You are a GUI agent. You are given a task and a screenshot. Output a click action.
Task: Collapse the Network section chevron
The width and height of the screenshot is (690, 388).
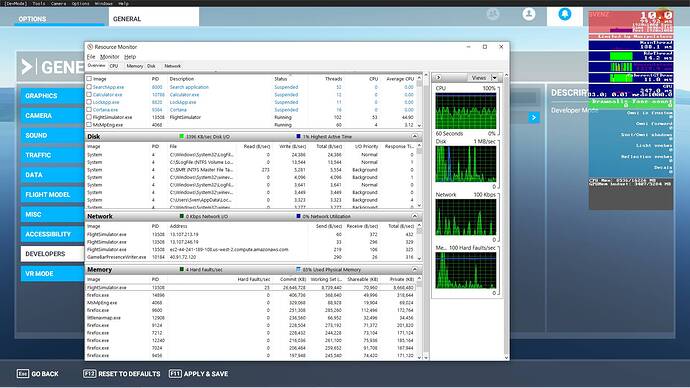point(415,216)
